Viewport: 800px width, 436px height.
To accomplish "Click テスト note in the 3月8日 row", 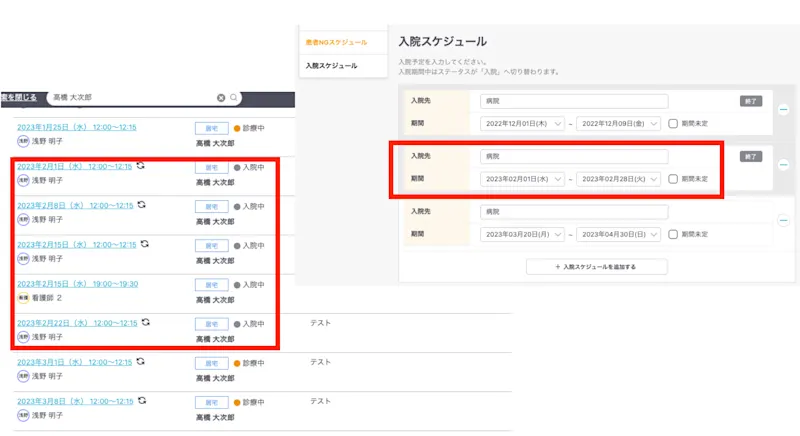I will click(x=320, y=401).
